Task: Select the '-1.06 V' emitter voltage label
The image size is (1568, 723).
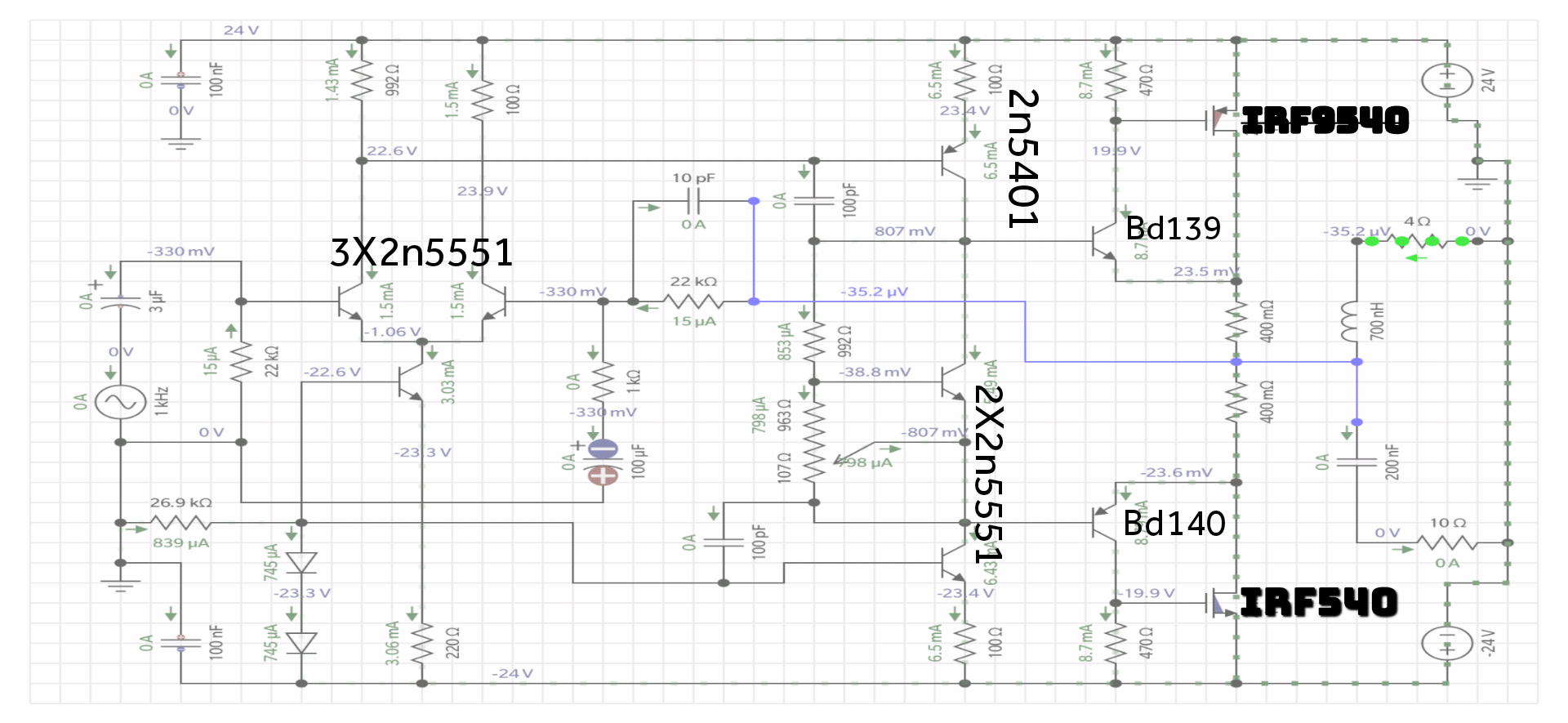Action: tap(393, 332)
